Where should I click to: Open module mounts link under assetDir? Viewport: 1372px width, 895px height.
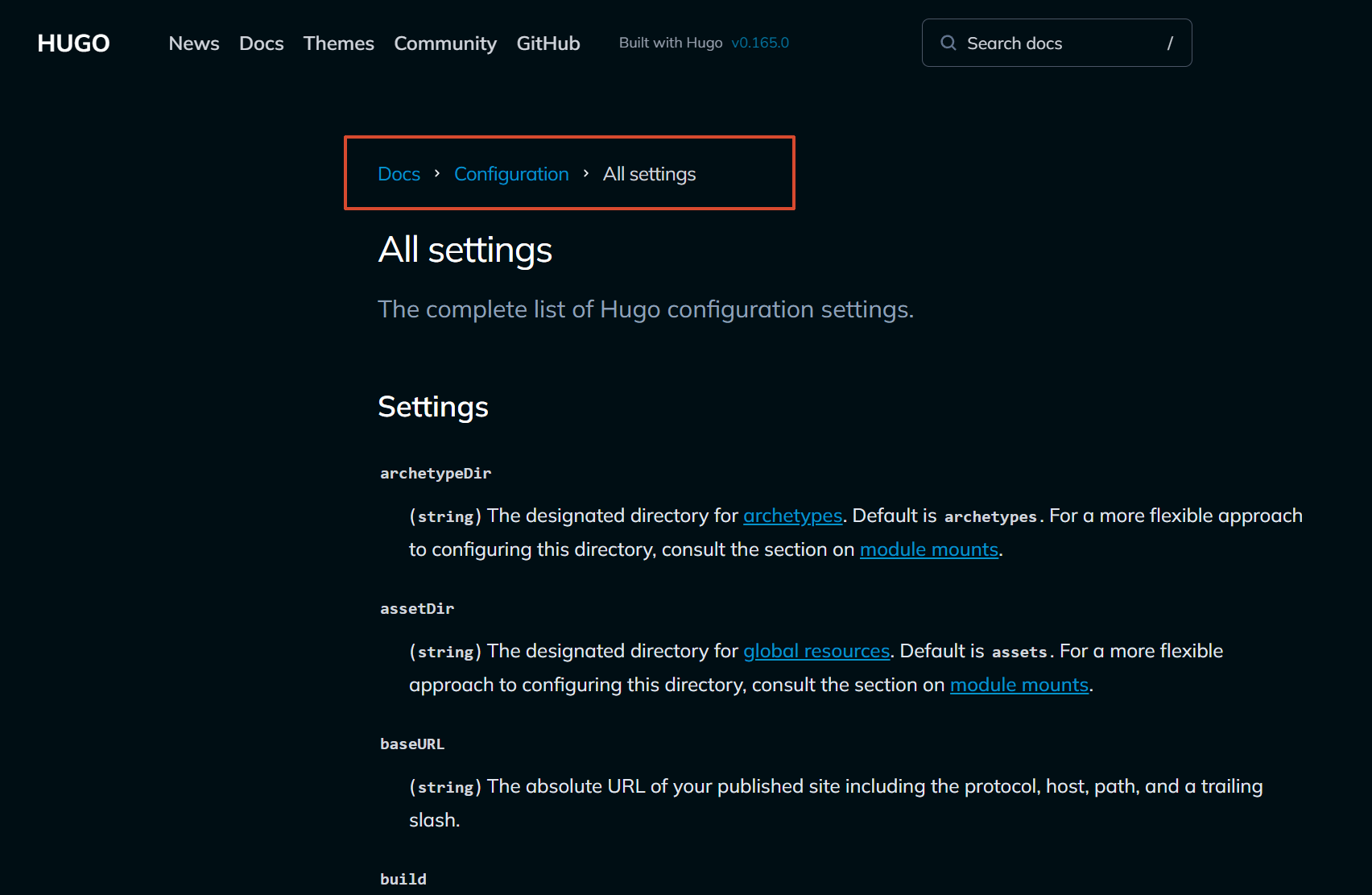point(1019,685)
